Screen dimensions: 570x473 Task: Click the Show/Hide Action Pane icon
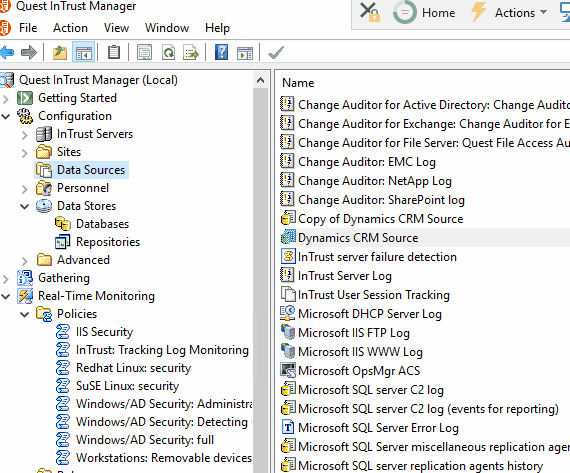[245, 53]
